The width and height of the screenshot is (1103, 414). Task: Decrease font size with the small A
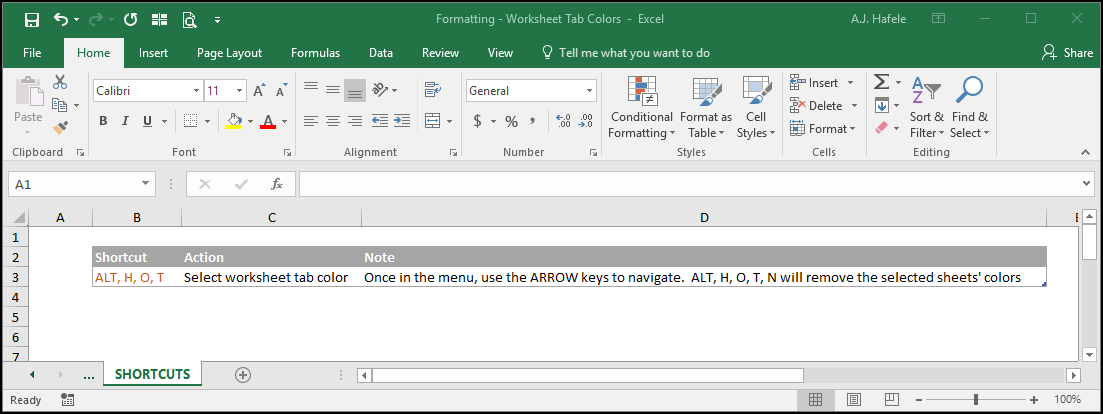click(281, 91)
